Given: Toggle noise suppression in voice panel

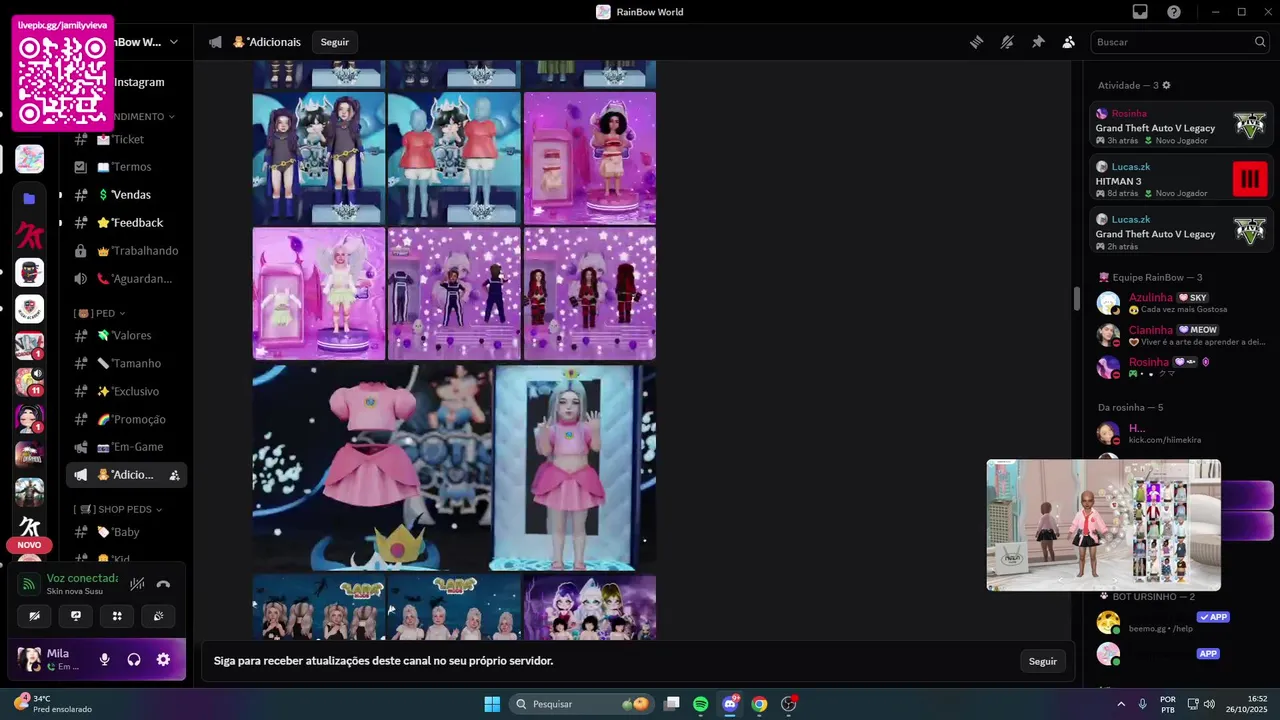Looking at the screenshot, I should (x=137, y=584).
